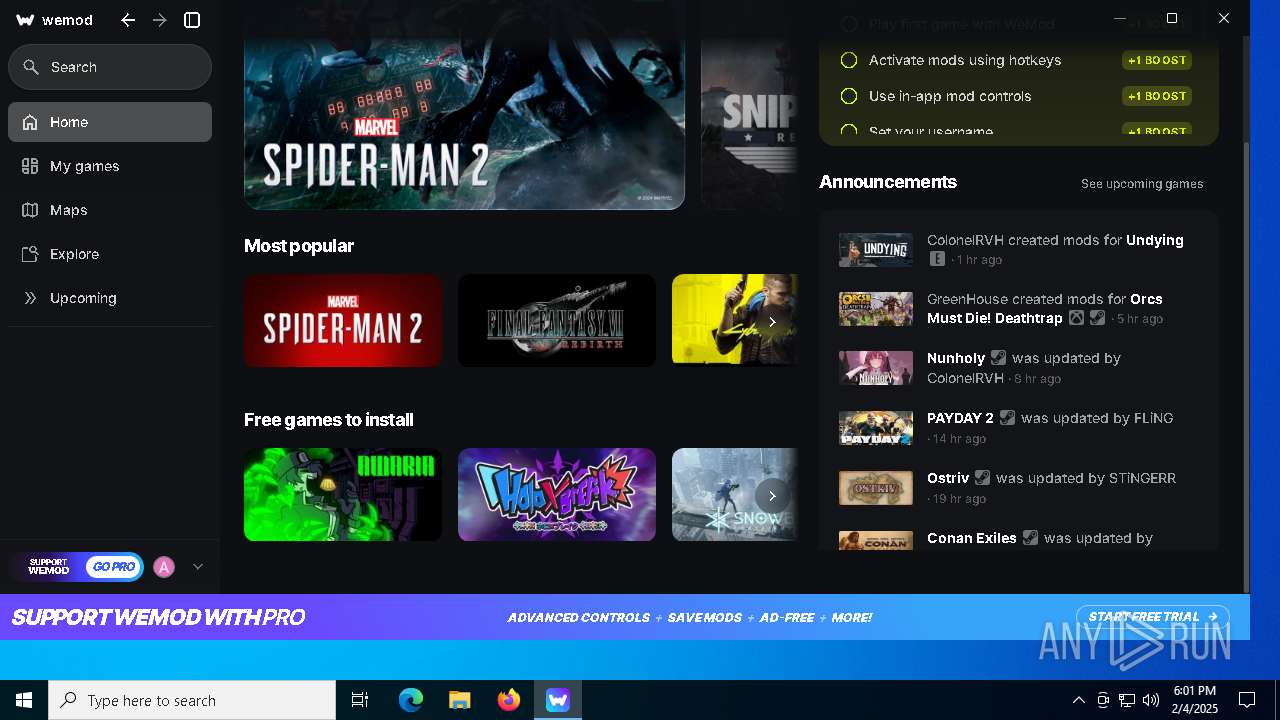
Task: Click Xbox icon beside Deathtrap
Action: (x=1076, y=318)
